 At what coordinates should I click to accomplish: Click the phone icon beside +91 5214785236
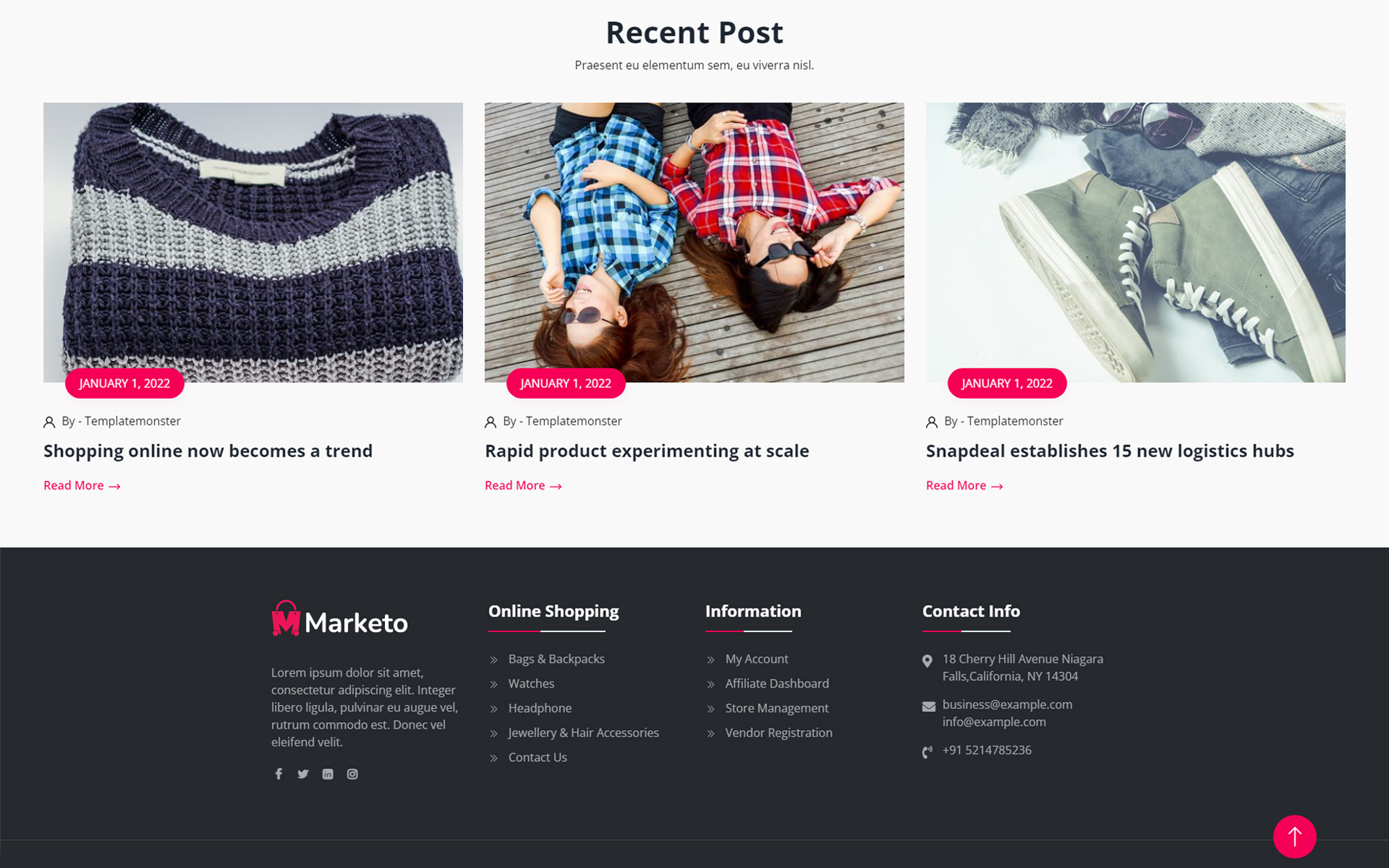click(927, 752)
